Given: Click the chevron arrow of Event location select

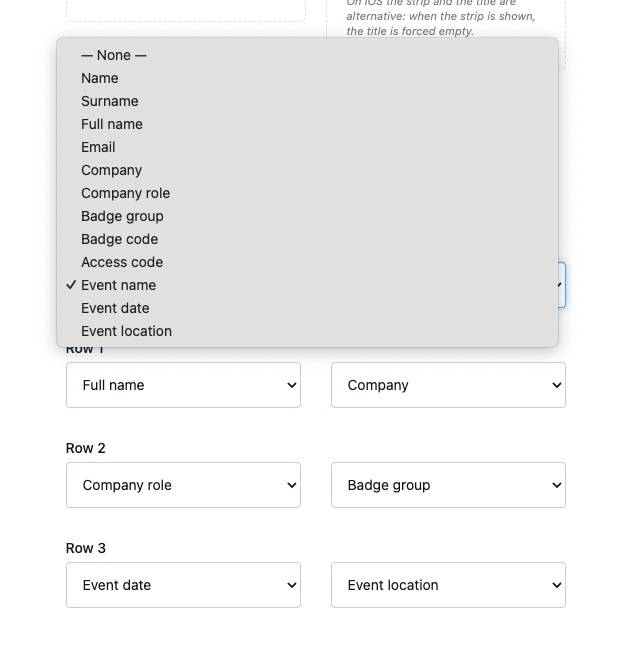Looking at the screenshot, I should click(557, 585).
